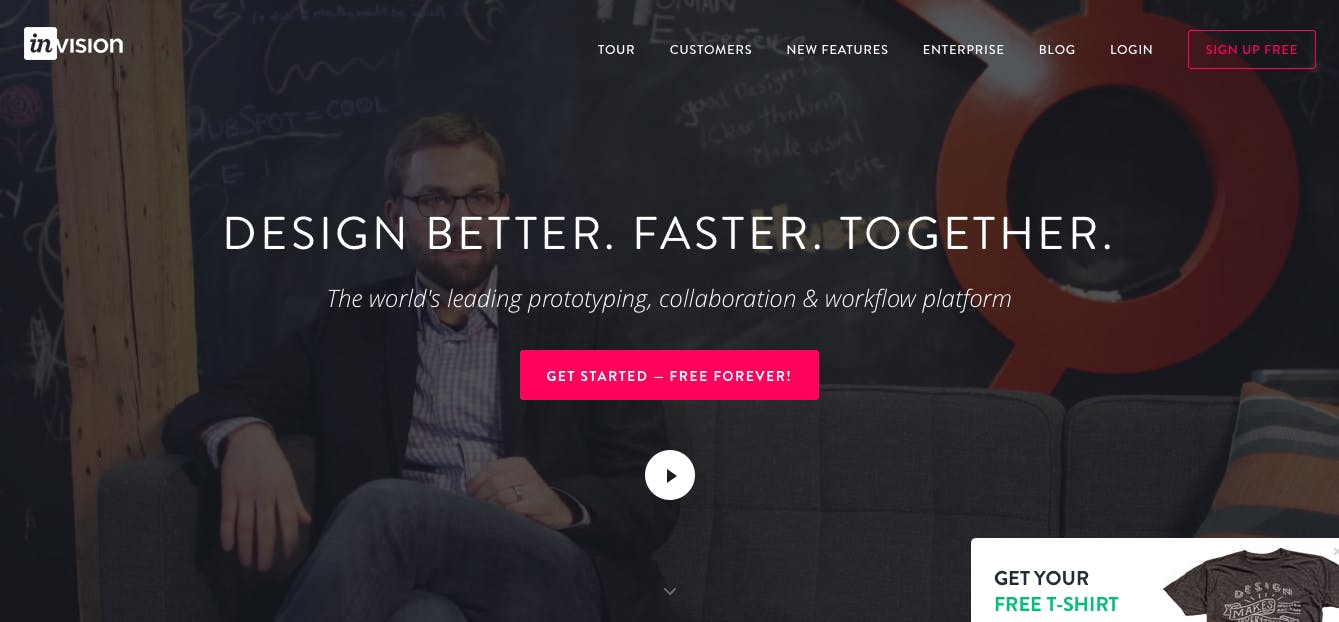This screenshot has height=622, width=1339.
Task: Click the Design Better headline
Action: click(x=668, y=233)
